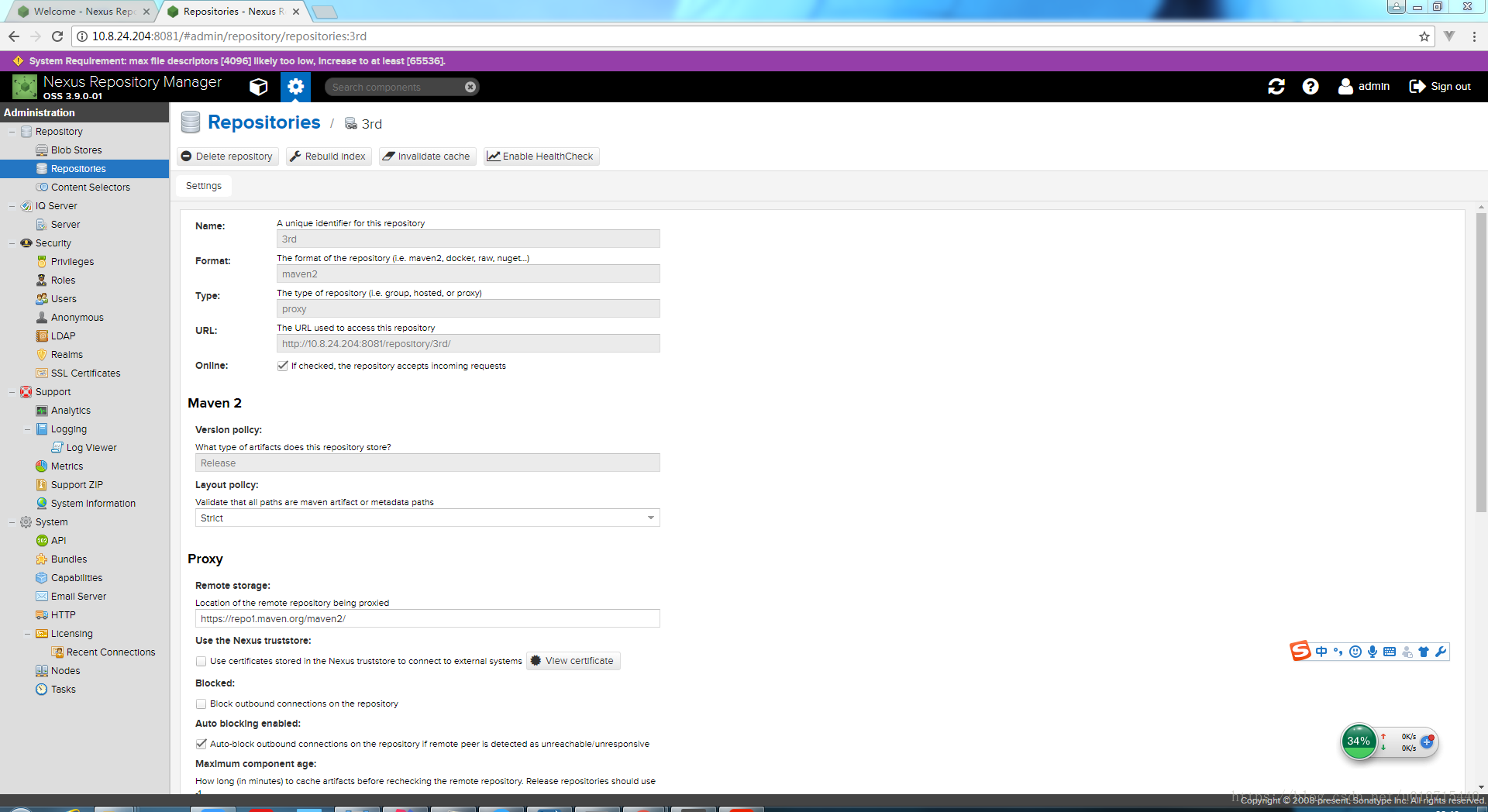Click the Sogou IME wrench icon
1488x812 pixels.
(1440, 652)
